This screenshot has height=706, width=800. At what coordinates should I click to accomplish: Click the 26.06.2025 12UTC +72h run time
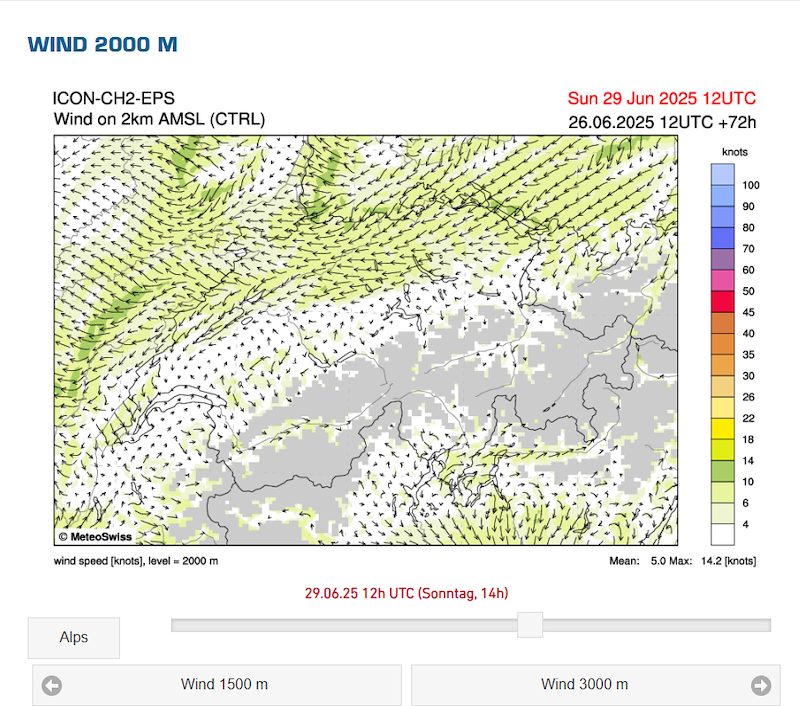click(x=662, y=122)
